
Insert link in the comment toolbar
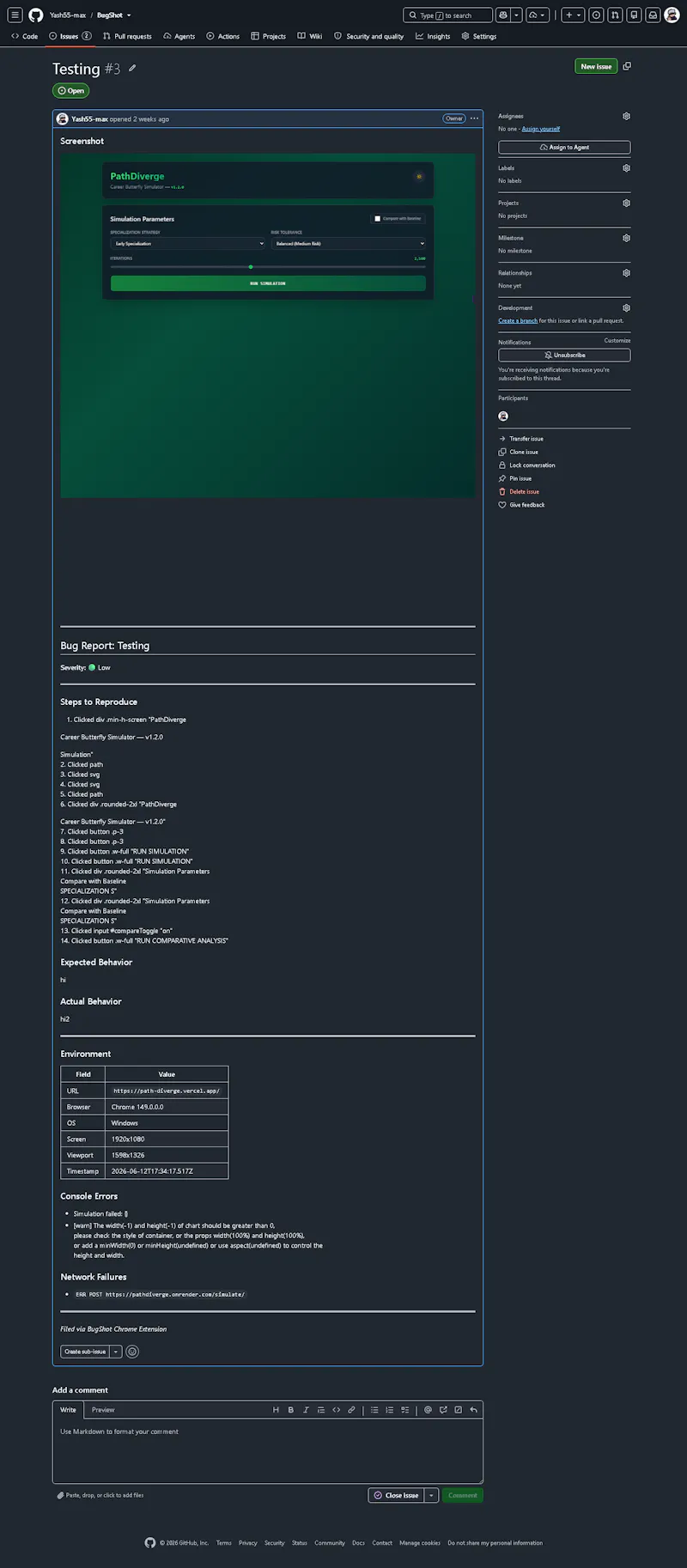(x=351, y=1410)
